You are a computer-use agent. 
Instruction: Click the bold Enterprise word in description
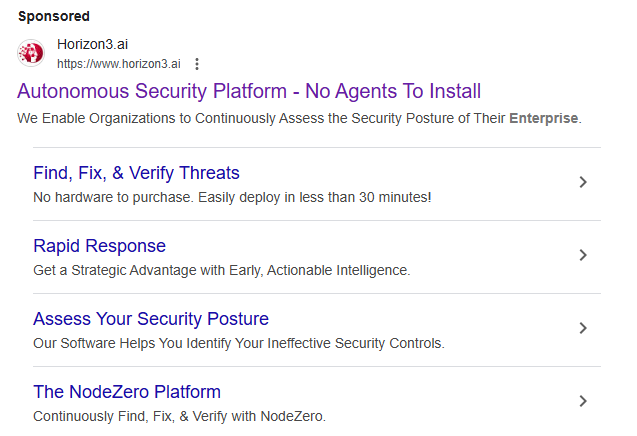tap(543, 118)
